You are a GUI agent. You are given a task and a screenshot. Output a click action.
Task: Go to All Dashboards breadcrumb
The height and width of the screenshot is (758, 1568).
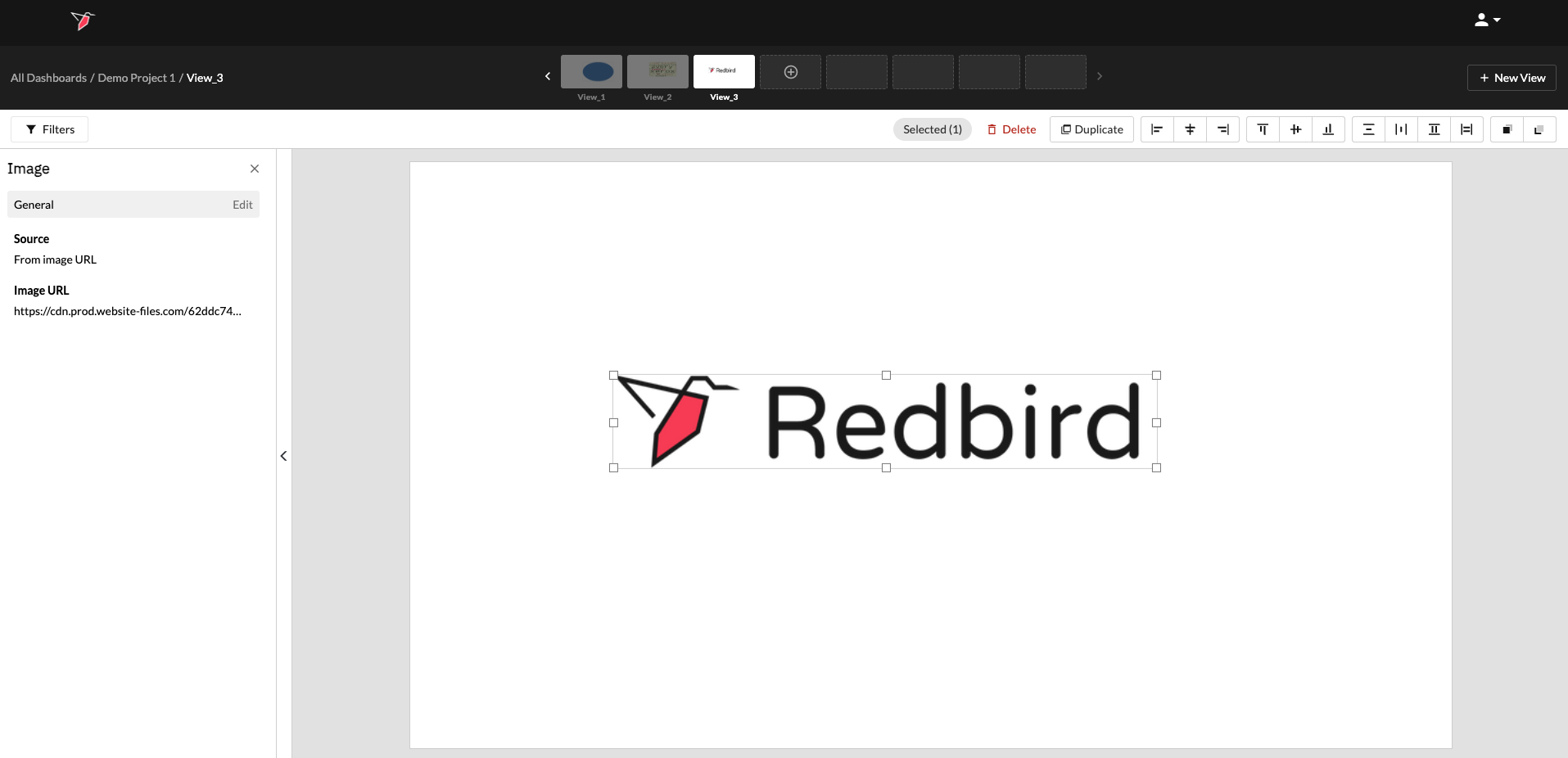coord(48,78)
